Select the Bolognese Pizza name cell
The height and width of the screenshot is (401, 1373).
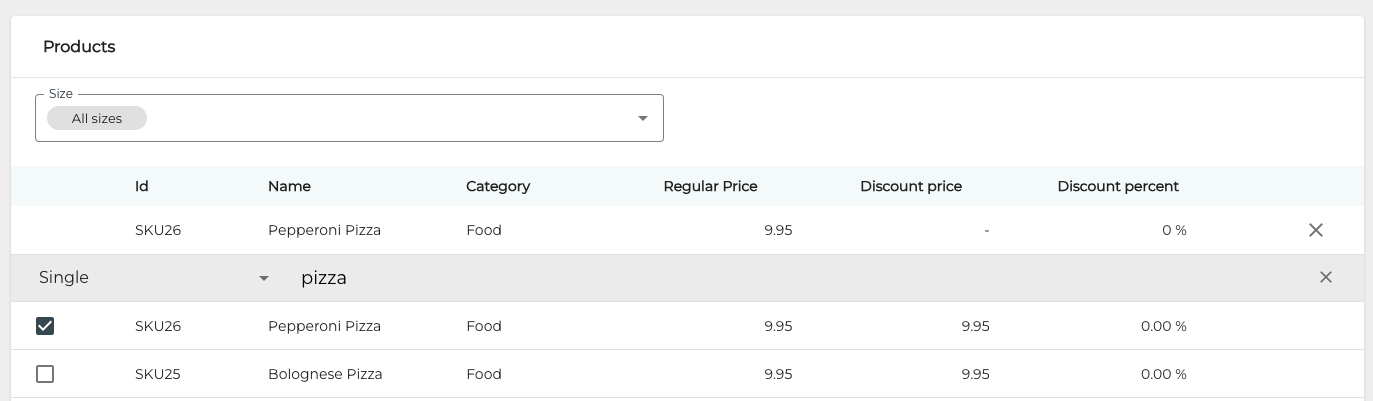click(x=325, y=374)
